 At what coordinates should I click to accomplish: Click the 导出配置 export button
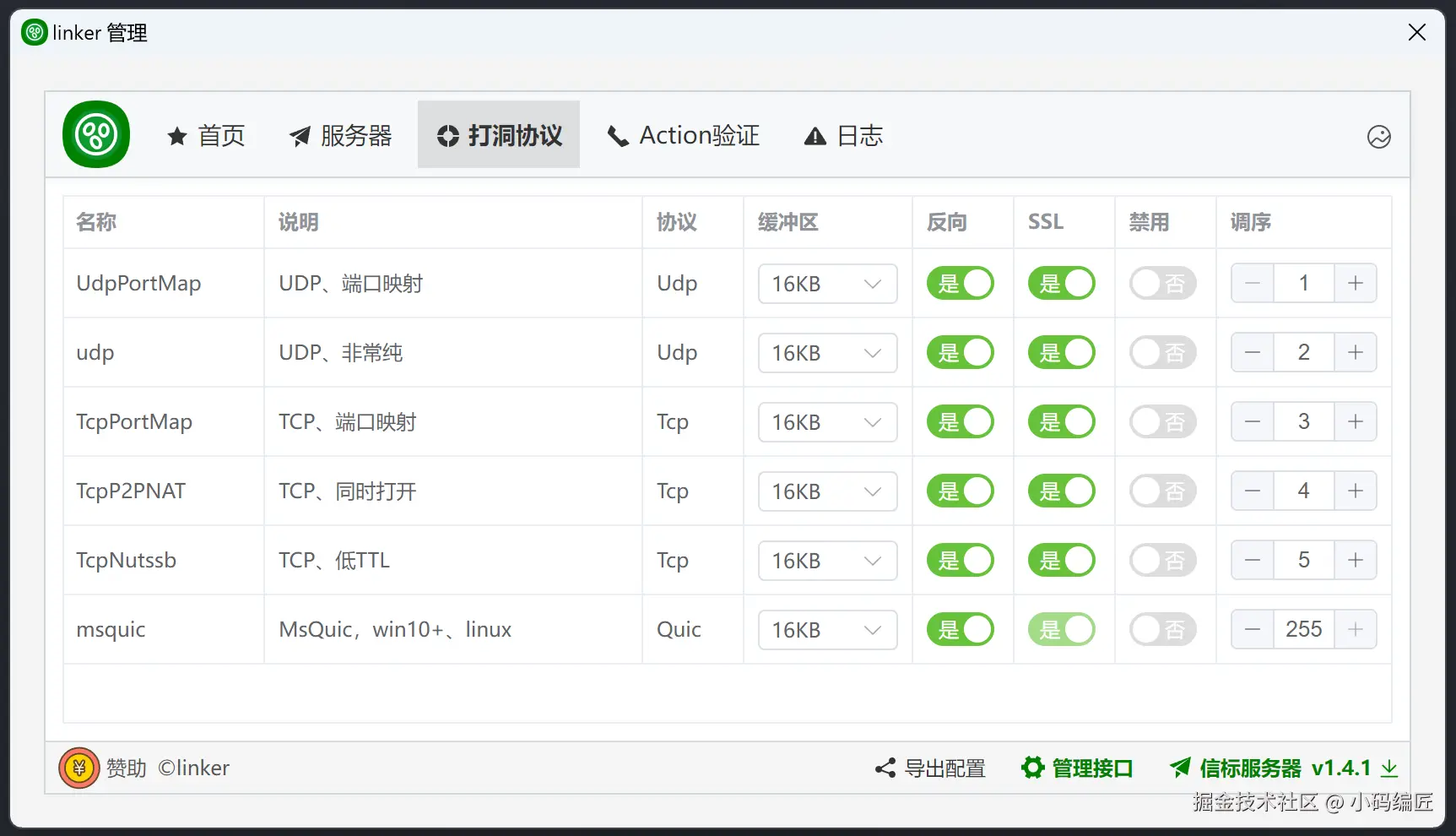[930, 768]
